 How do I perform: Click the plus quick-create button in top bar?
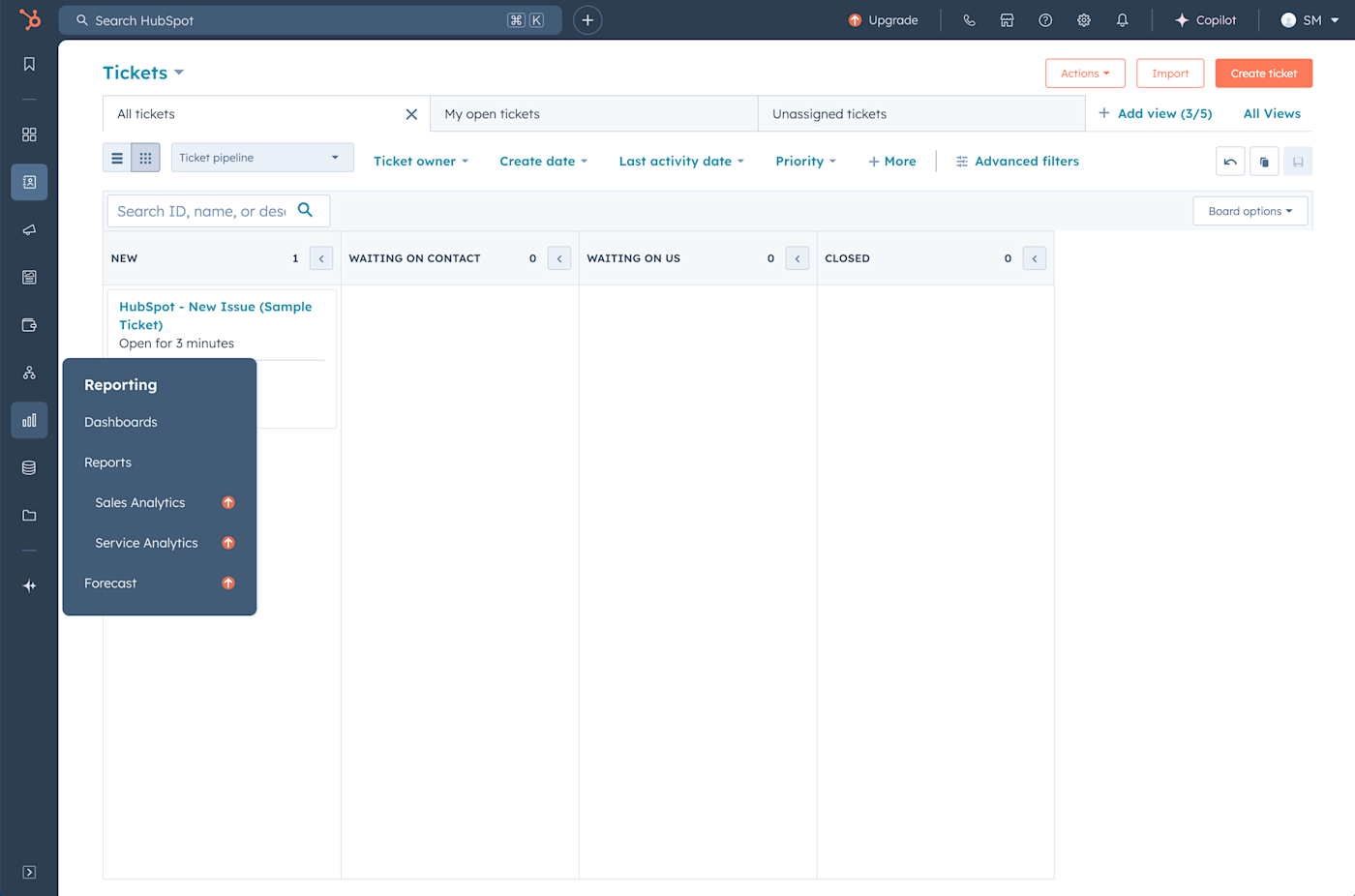coord(587,20)
